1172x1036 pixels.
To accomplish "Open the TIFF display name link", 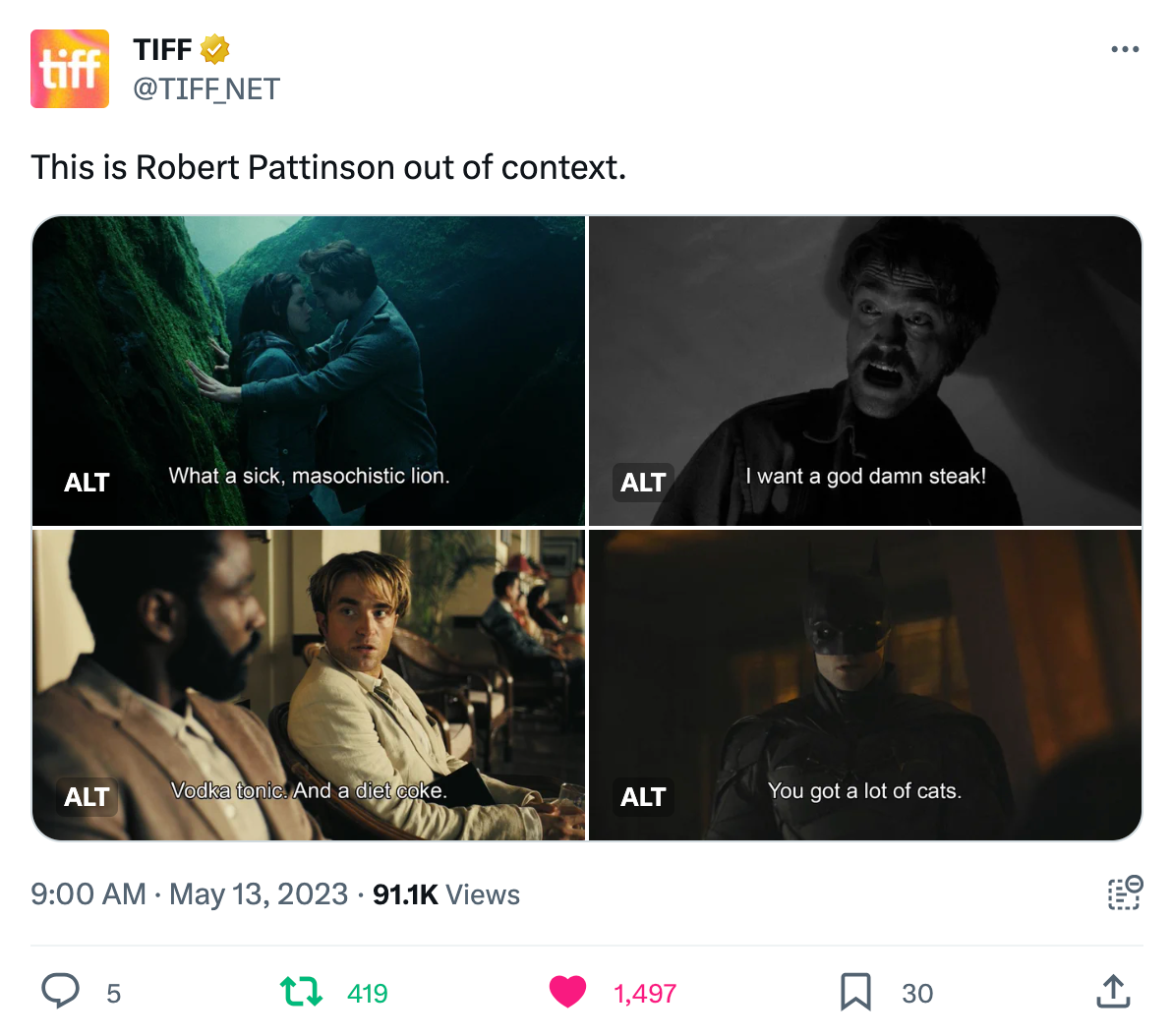I will [162, 50].
